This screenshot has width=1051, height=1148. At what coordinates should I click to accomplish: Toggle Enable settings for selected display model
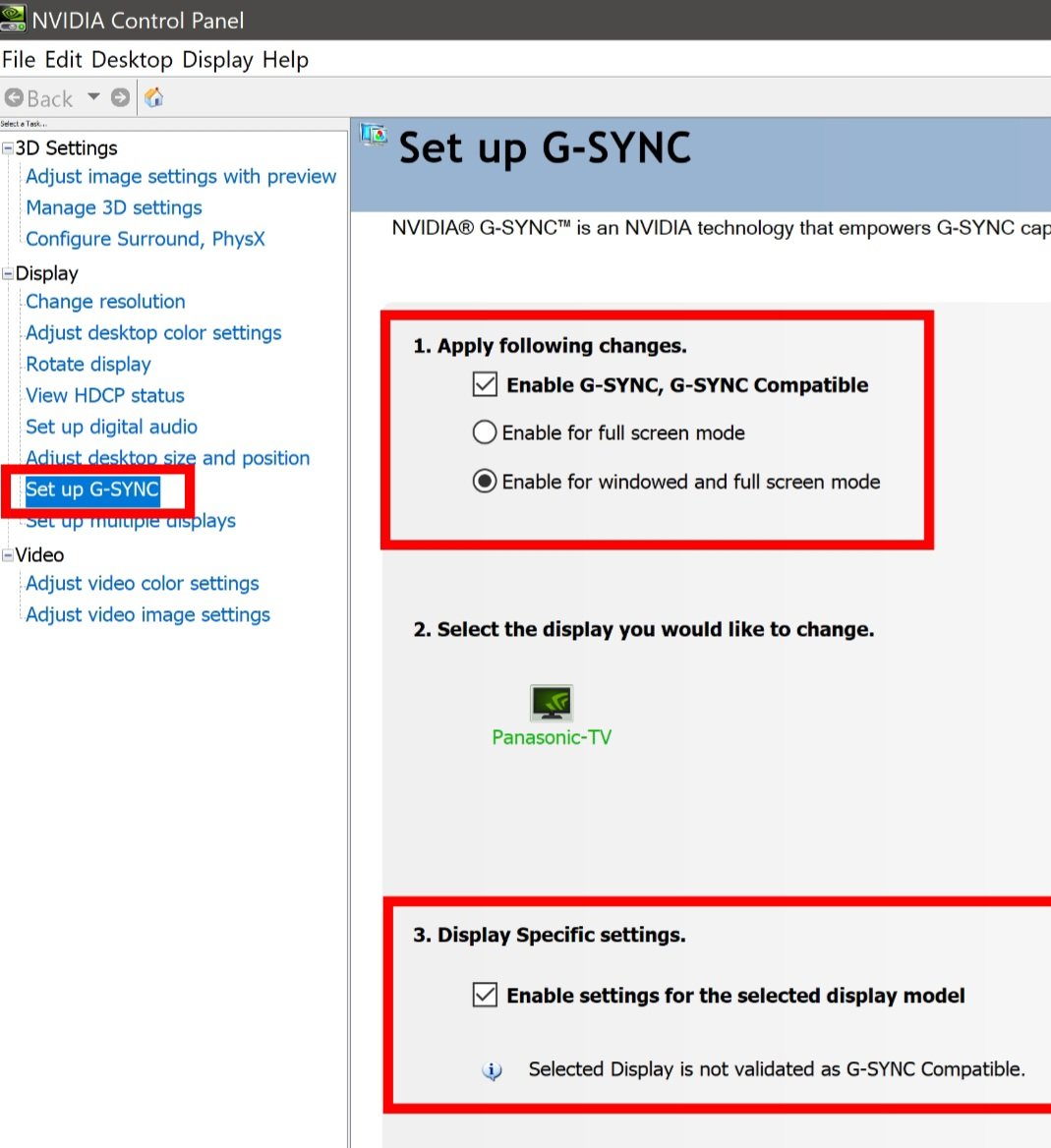[485, 995]
